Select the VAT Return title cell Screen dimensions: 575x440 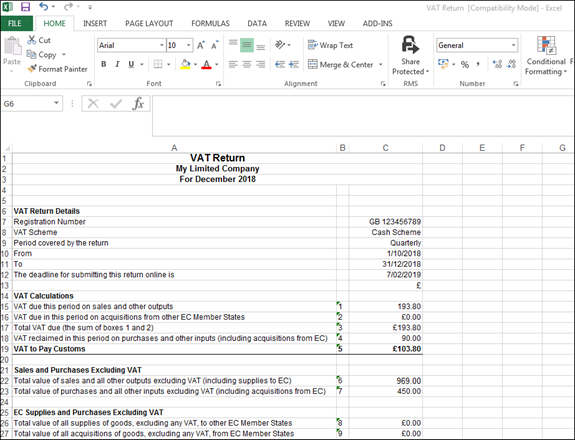point(217,158)
